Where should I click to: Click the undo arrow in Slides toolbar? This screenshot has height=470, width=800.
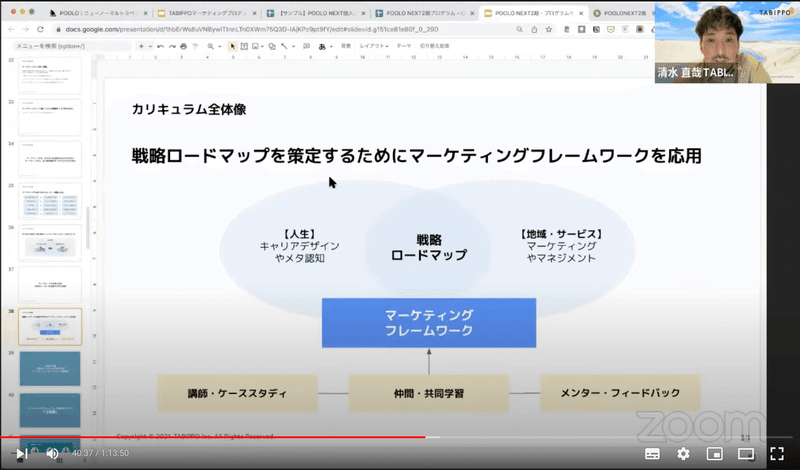coord(160,46)
